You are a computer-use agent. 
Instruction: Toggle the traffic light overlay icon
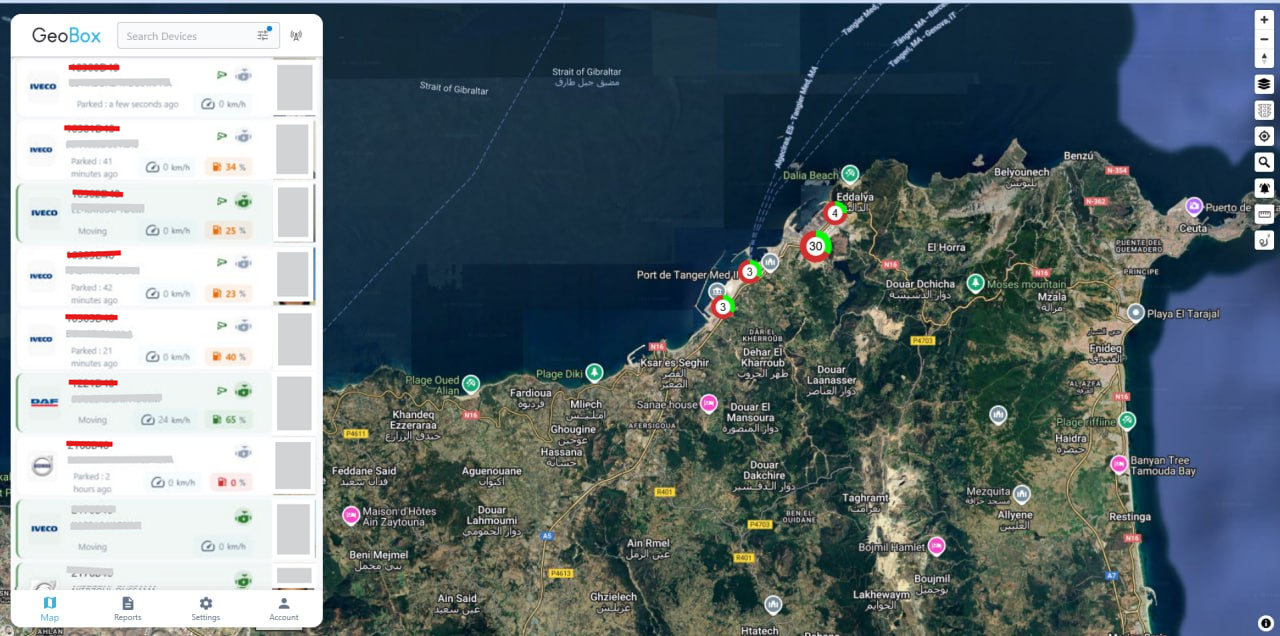[x=1264, y=110]
